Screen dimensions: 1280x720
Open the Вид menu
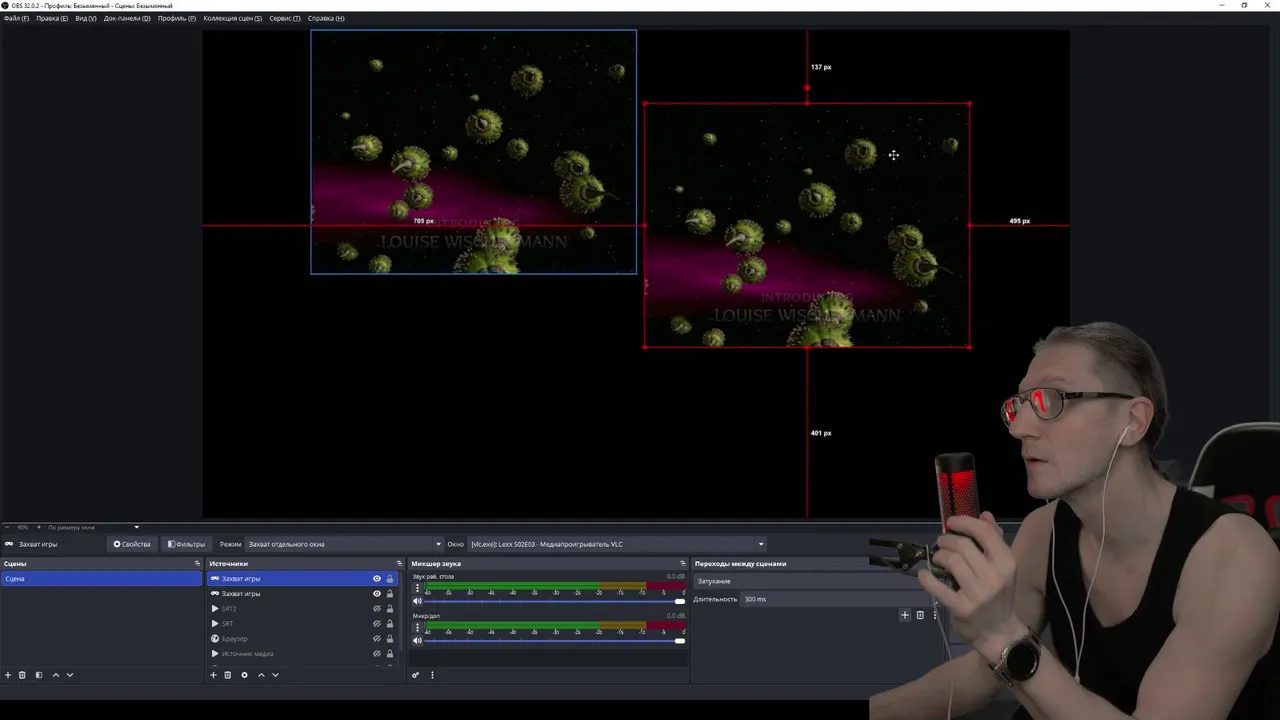click(x=86, y=18)
